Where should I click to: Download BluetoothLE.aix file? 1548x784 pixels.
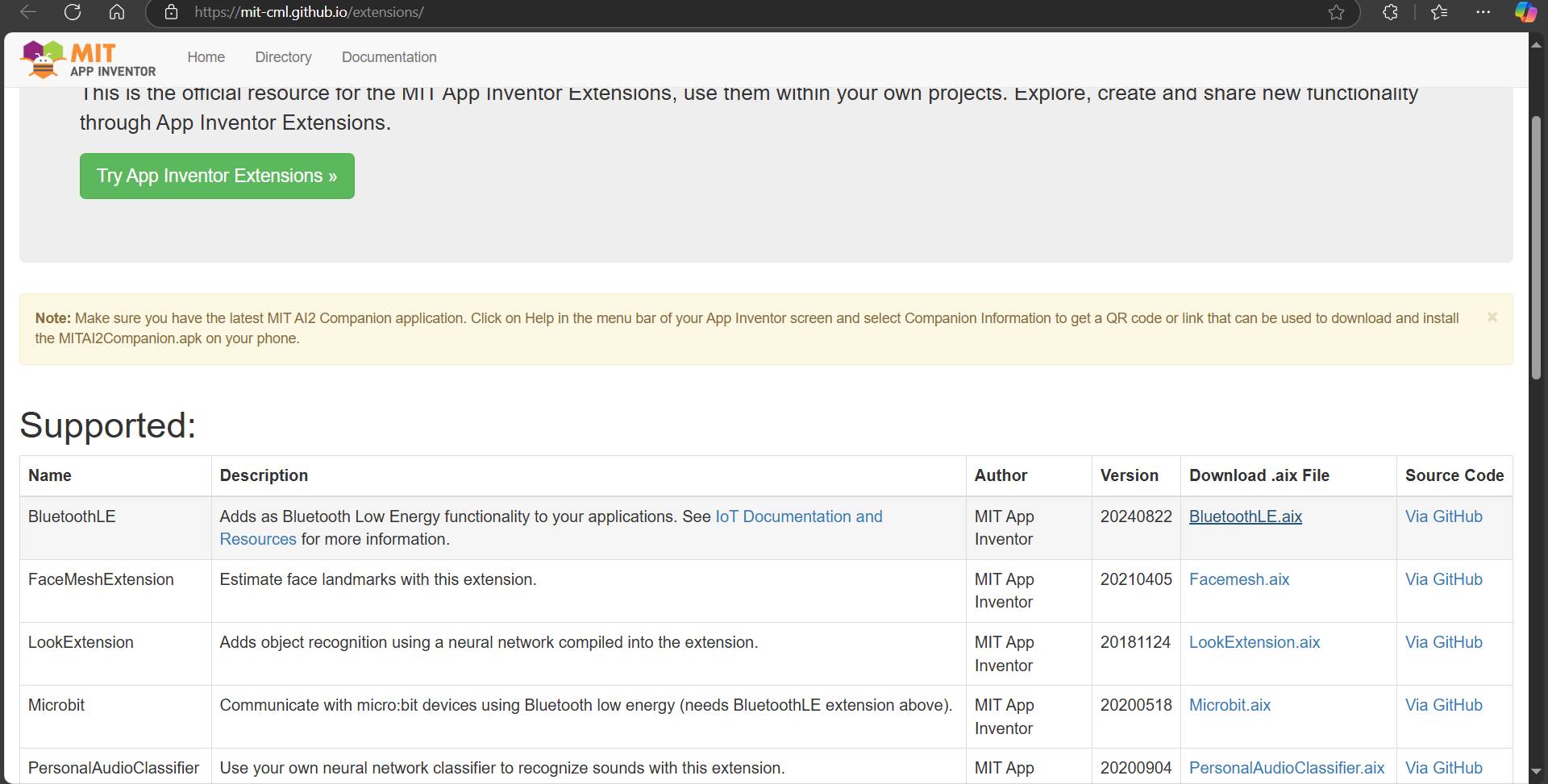[x=1246, y=516]
